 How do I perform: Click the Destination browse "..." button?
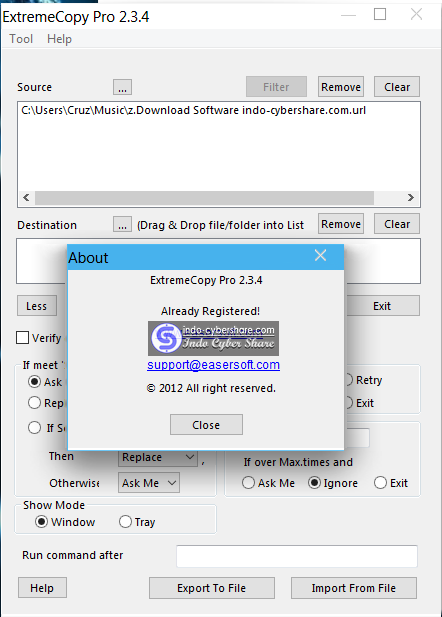click(x=122, y=225)
